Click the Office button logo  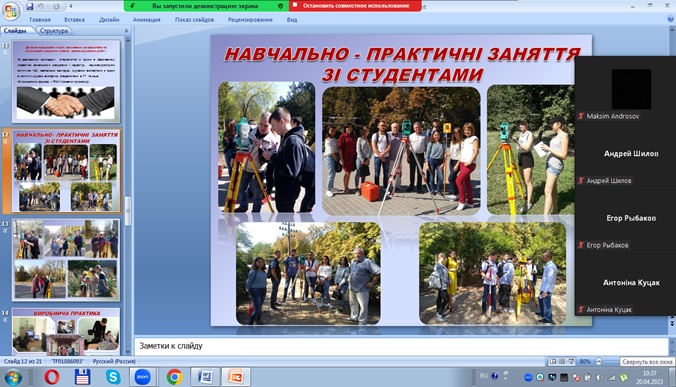tap(10, 12)
